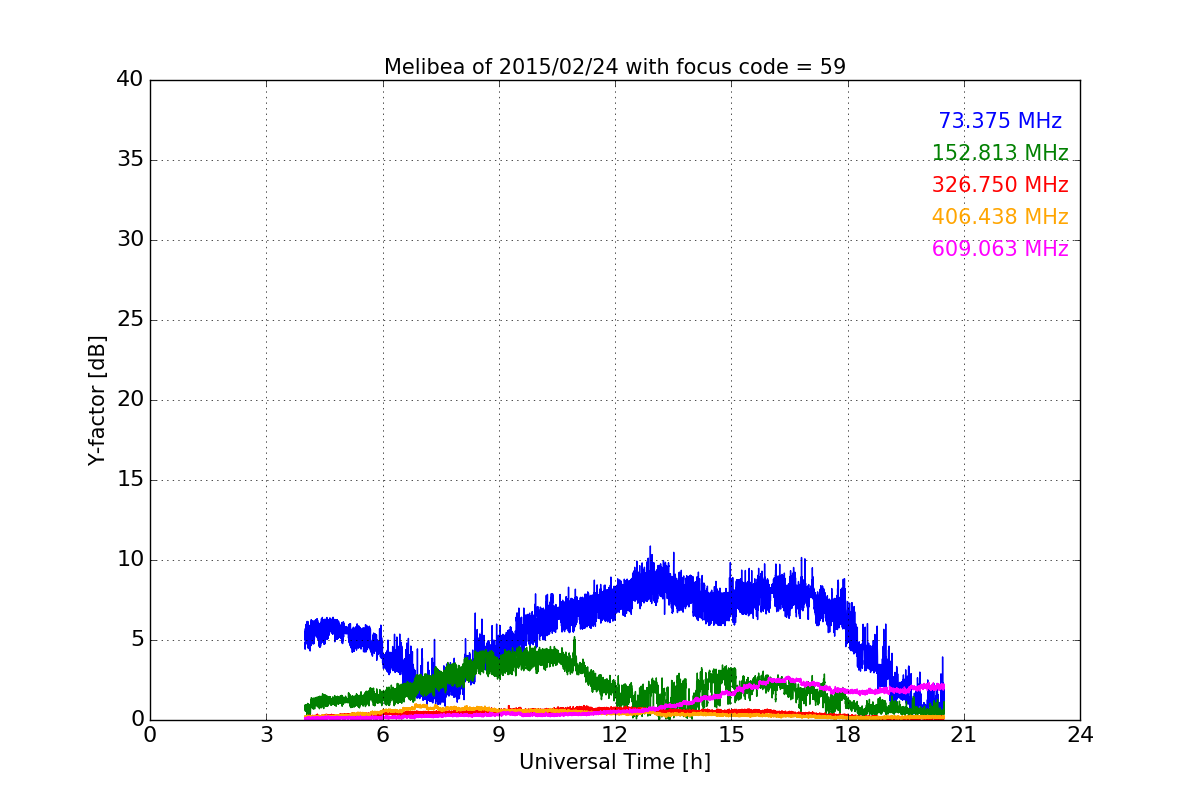Click the y-axis tick value 5
This screenshot has height=800, width=1200.
(x=136, y=640)
